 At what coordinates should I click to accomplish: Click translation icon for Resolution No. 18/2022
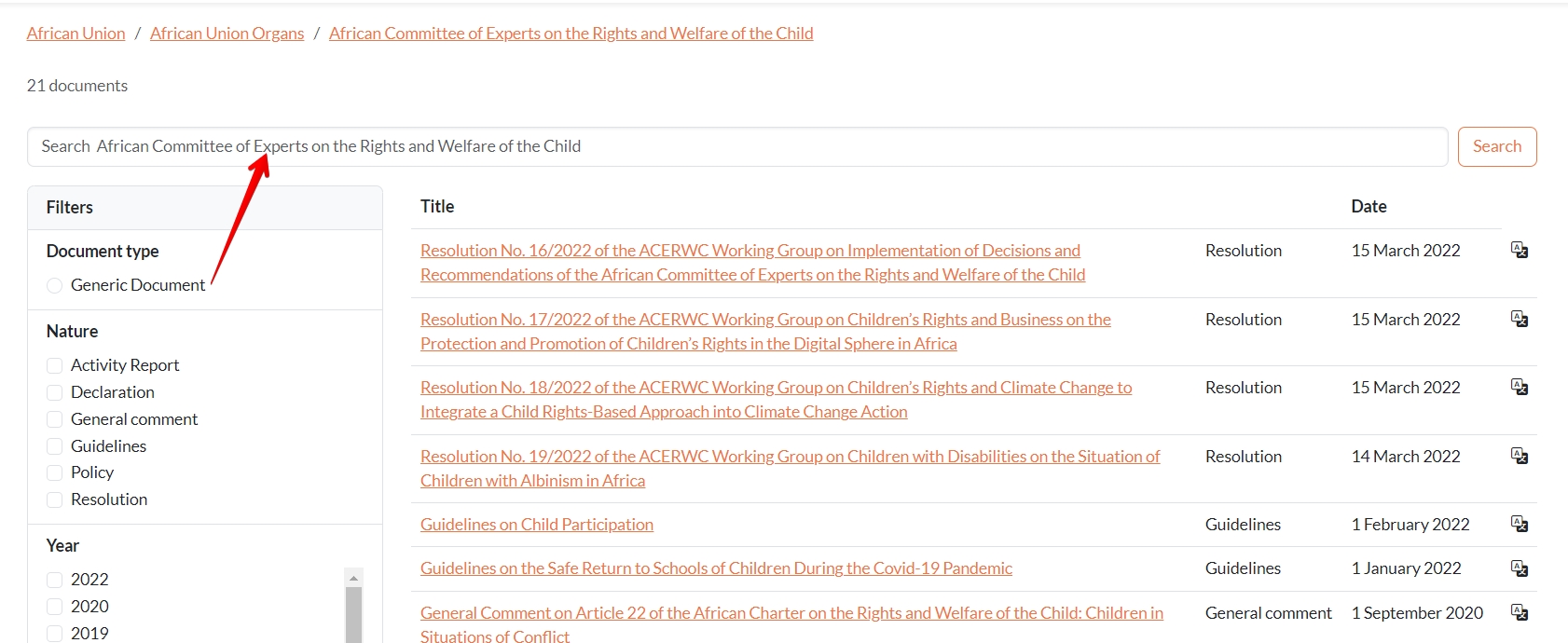click(x=1519, y=387)
